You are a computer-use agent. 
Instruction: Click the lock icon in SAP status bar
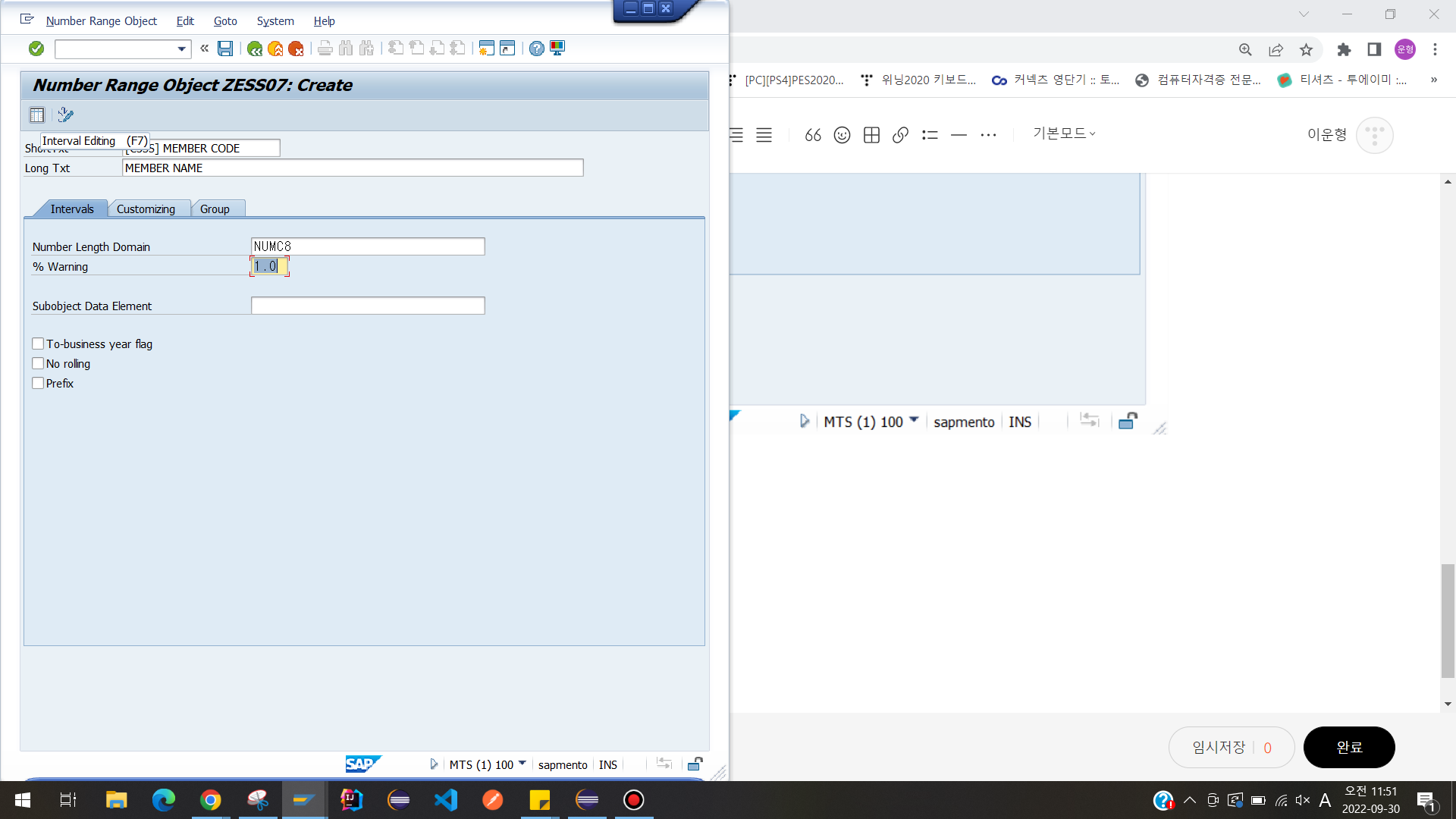tap(695, 764)
